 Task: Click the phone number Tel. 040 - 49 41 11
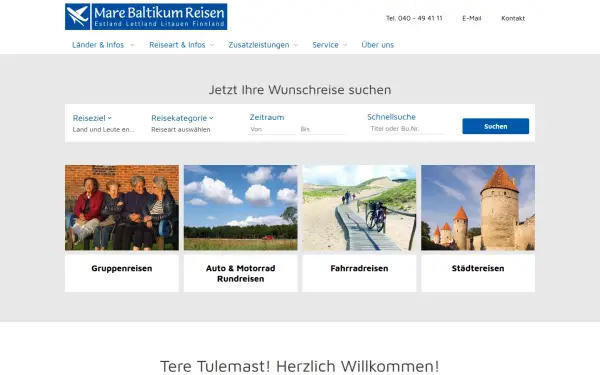(x=414, y=18)
